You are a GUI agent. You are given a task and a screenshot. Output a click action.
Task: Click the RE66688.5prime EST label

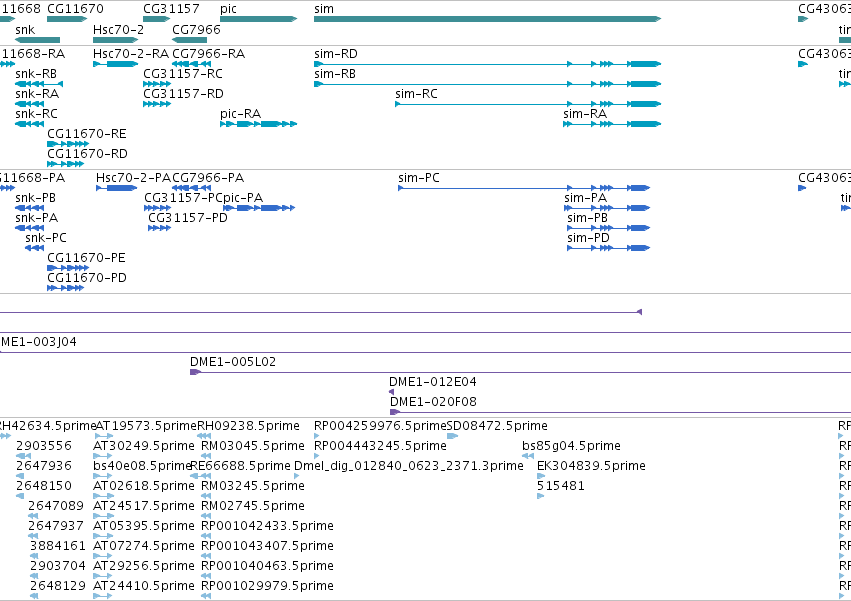click(x=240, y=466)
